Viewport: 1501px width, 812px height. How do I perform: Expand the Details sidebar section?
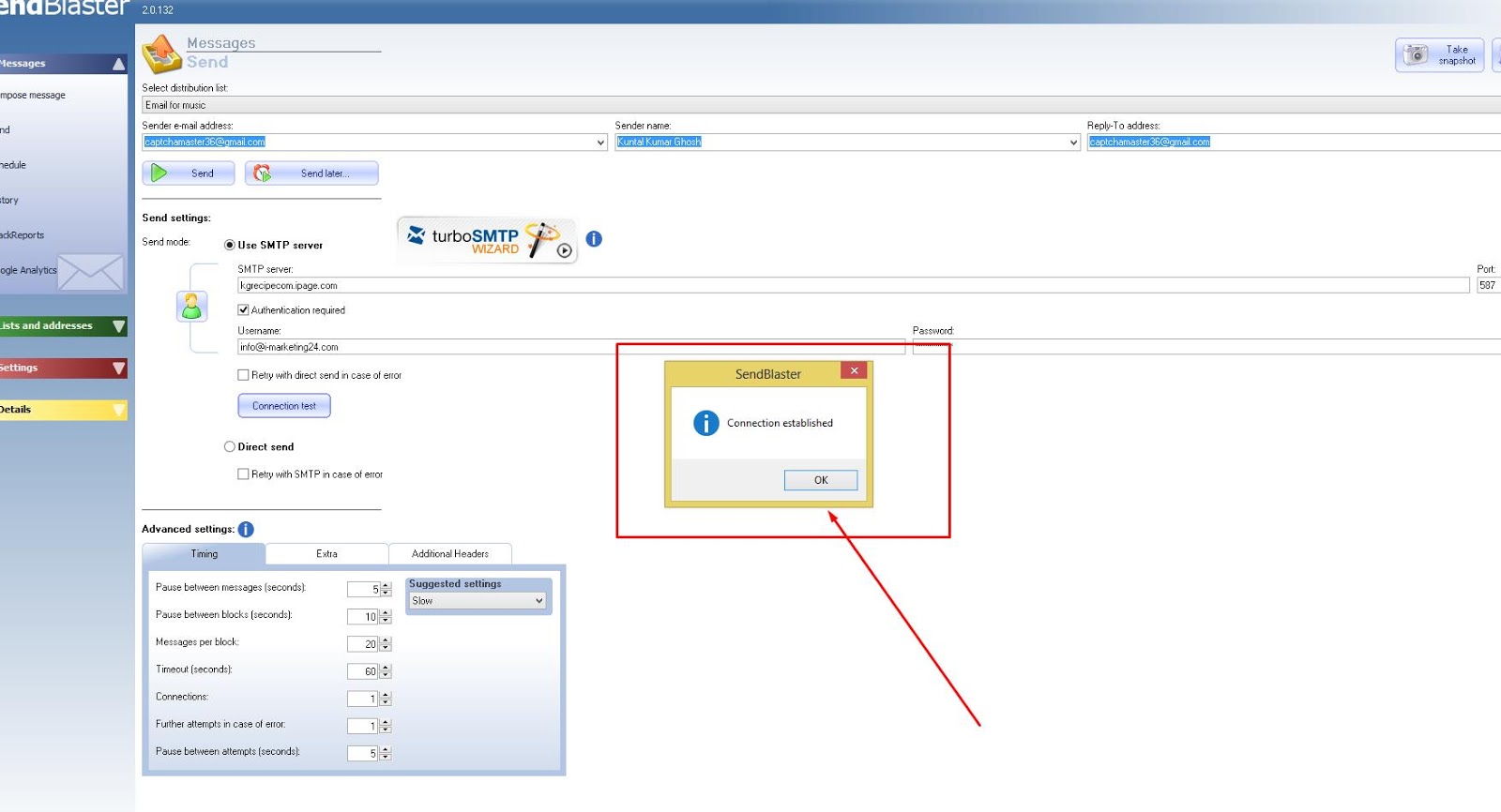click(x=118, y=410)
